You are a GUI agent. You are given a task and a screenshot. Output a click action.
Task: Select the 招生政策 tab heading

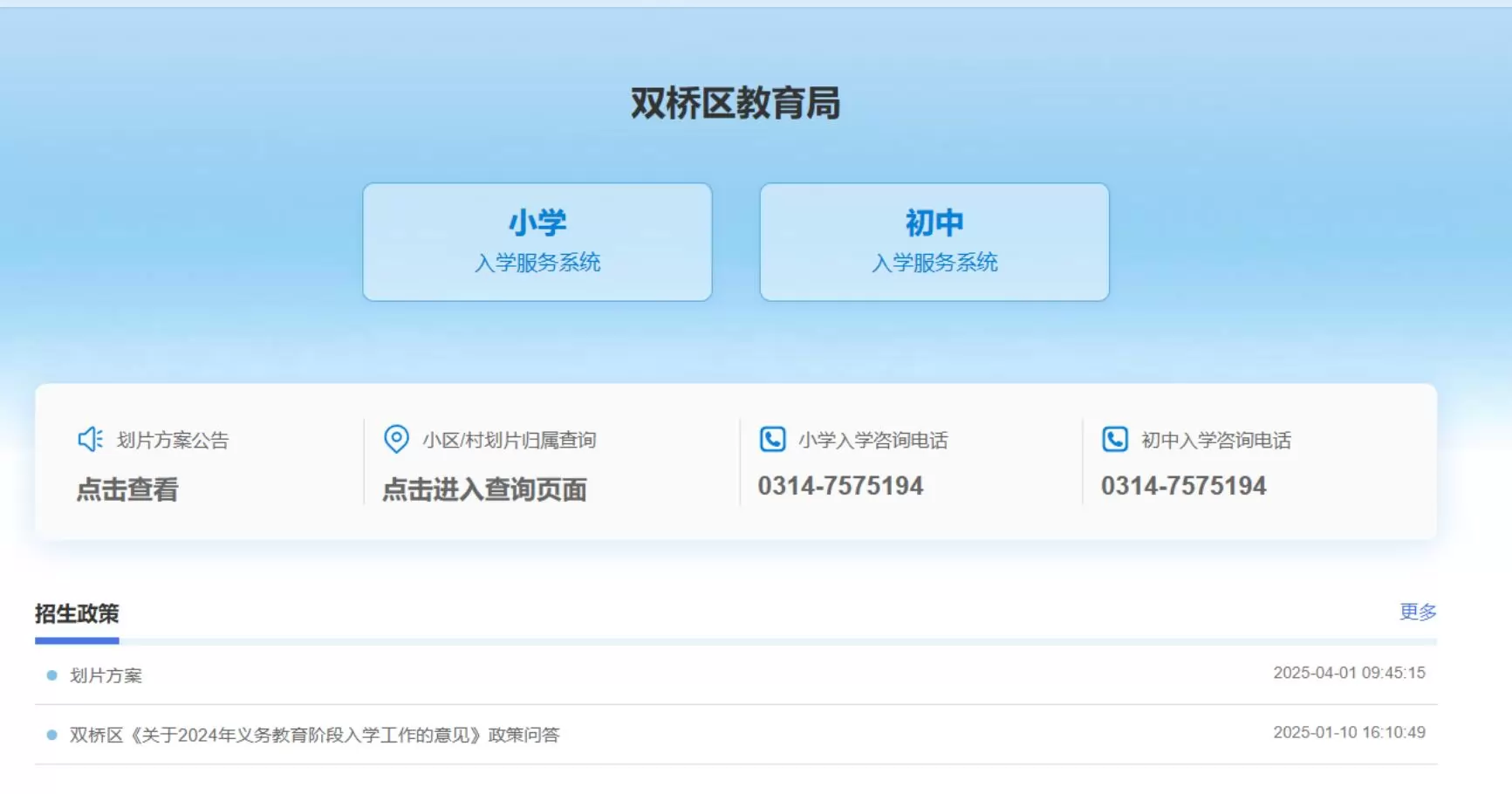pyautogui.click(x=77, y=614)
